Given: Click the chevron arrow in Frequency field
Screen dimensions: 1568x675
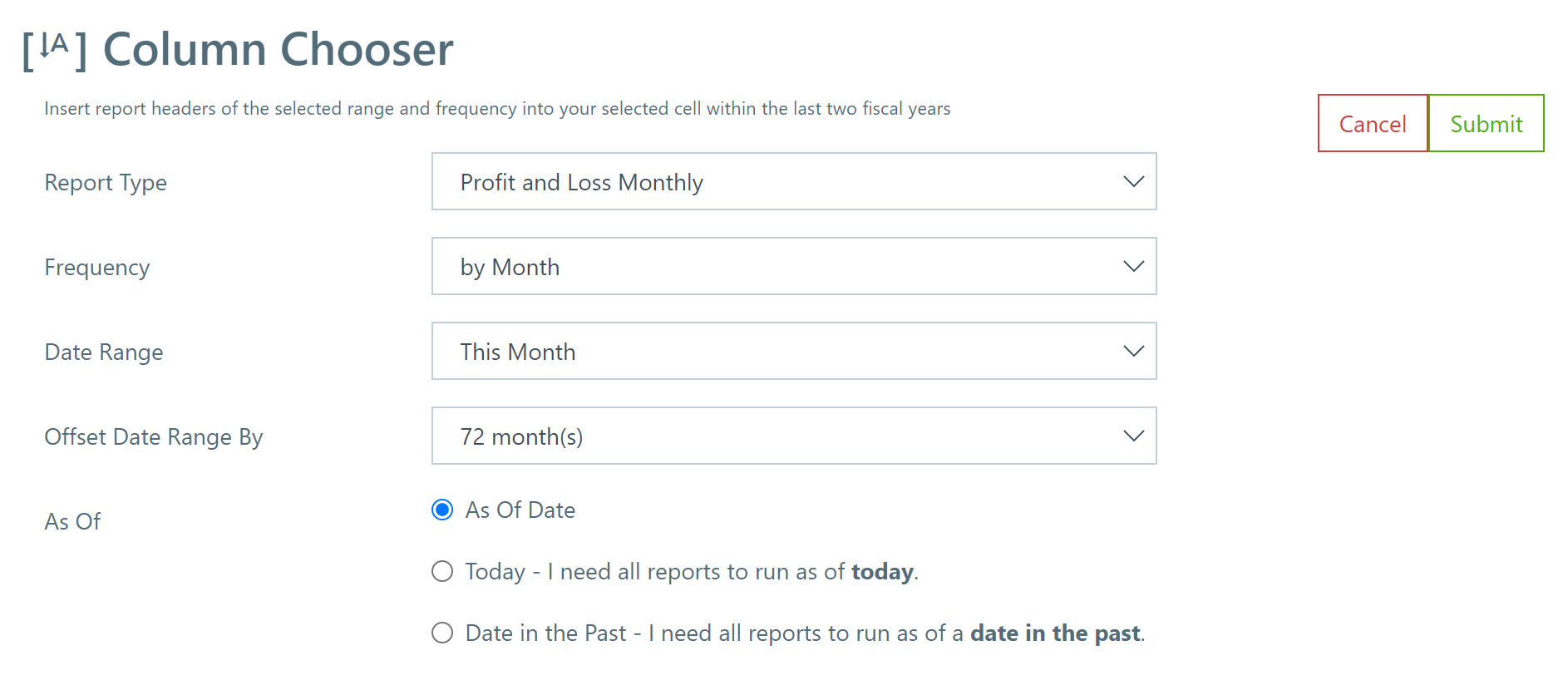Looking at the screenshot, I should point(1133,266).
